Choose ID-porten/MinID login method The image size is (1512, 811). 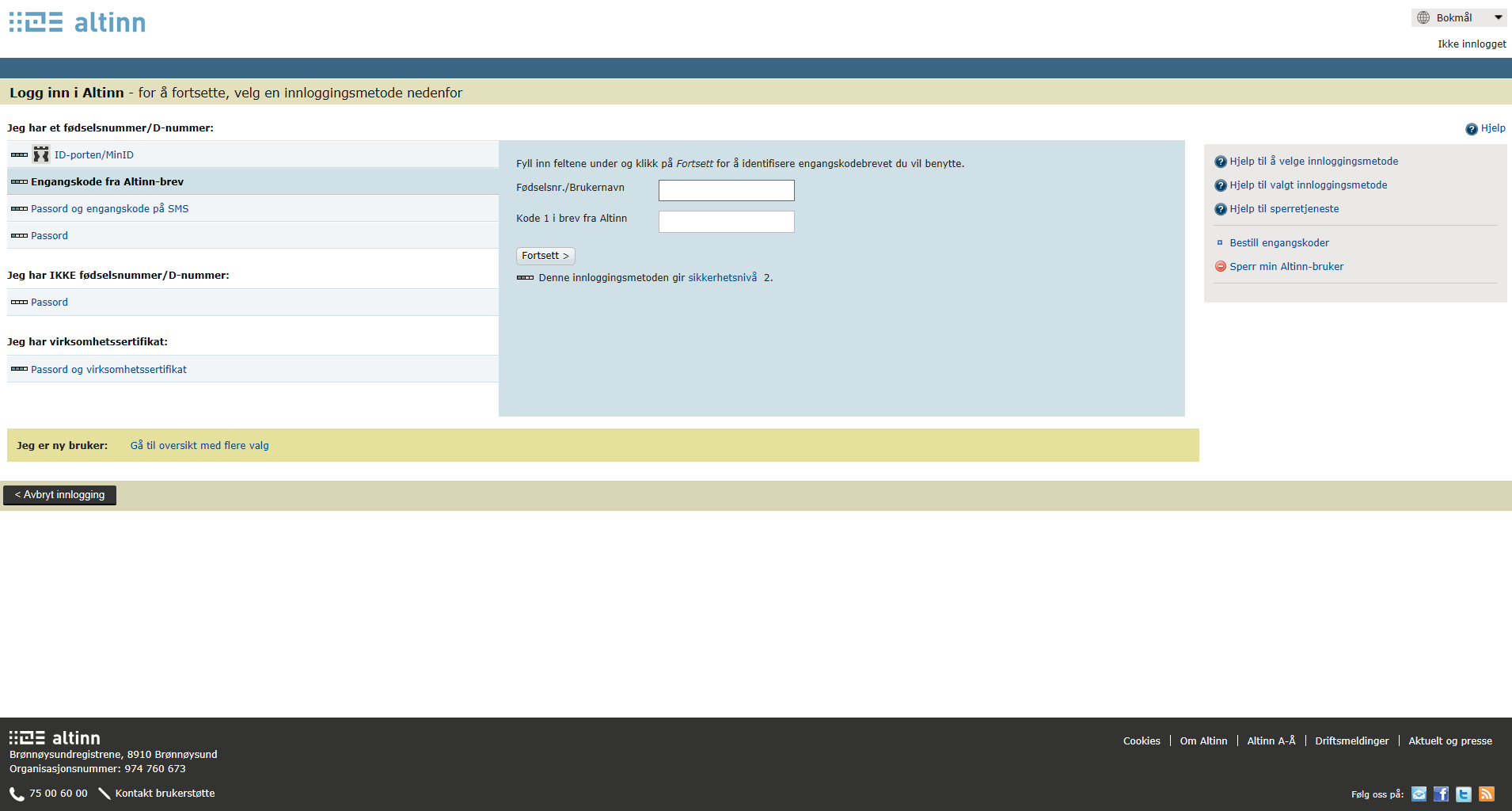tap(93, 155)
